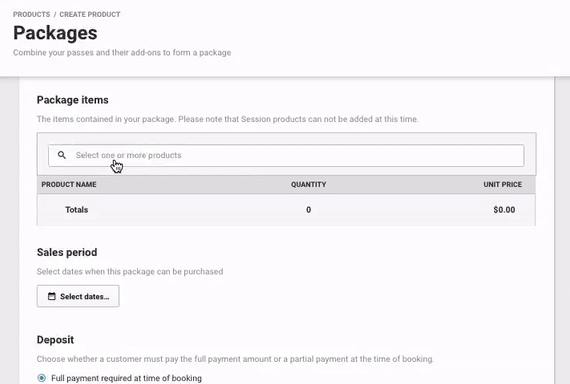Image resolution: width=570 pixels, height=384 pixels.
Task: Focus the Select one or more products field
Action: pos(286,155)
